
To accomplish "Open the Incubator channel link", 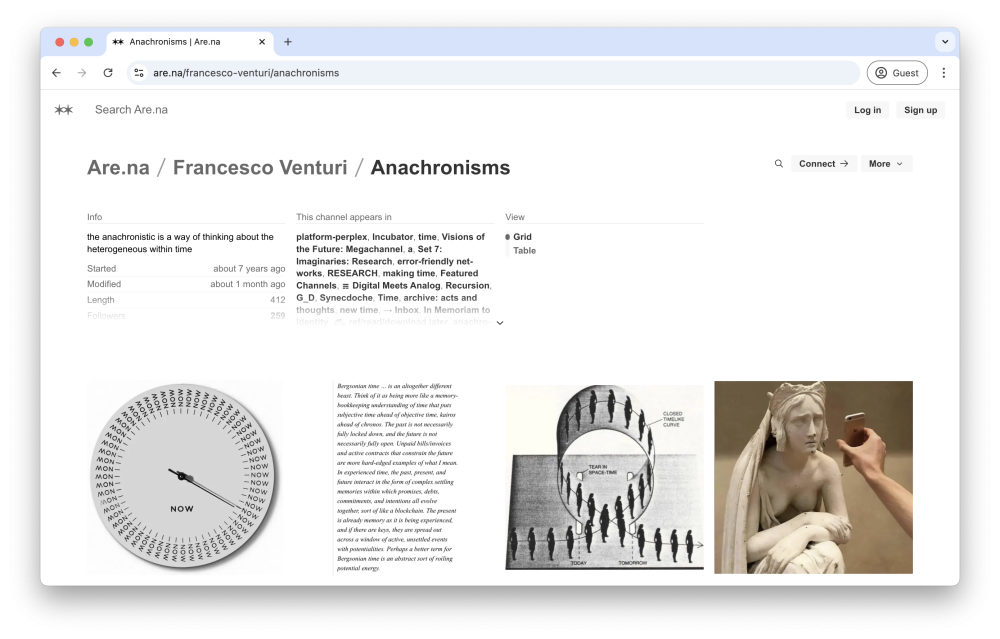I will tap(392, 237).
